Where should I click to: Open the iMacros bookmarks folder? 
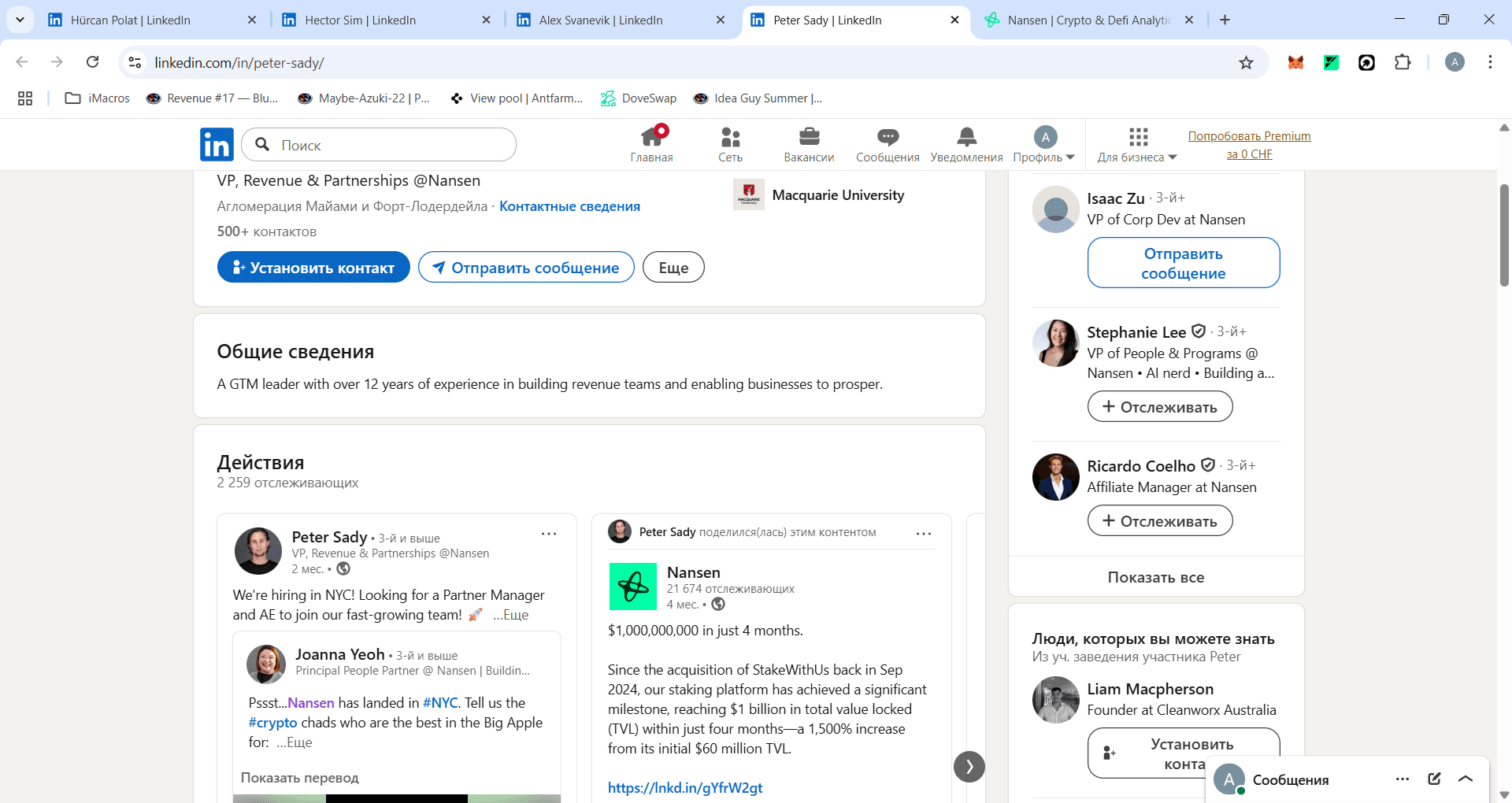98,98
